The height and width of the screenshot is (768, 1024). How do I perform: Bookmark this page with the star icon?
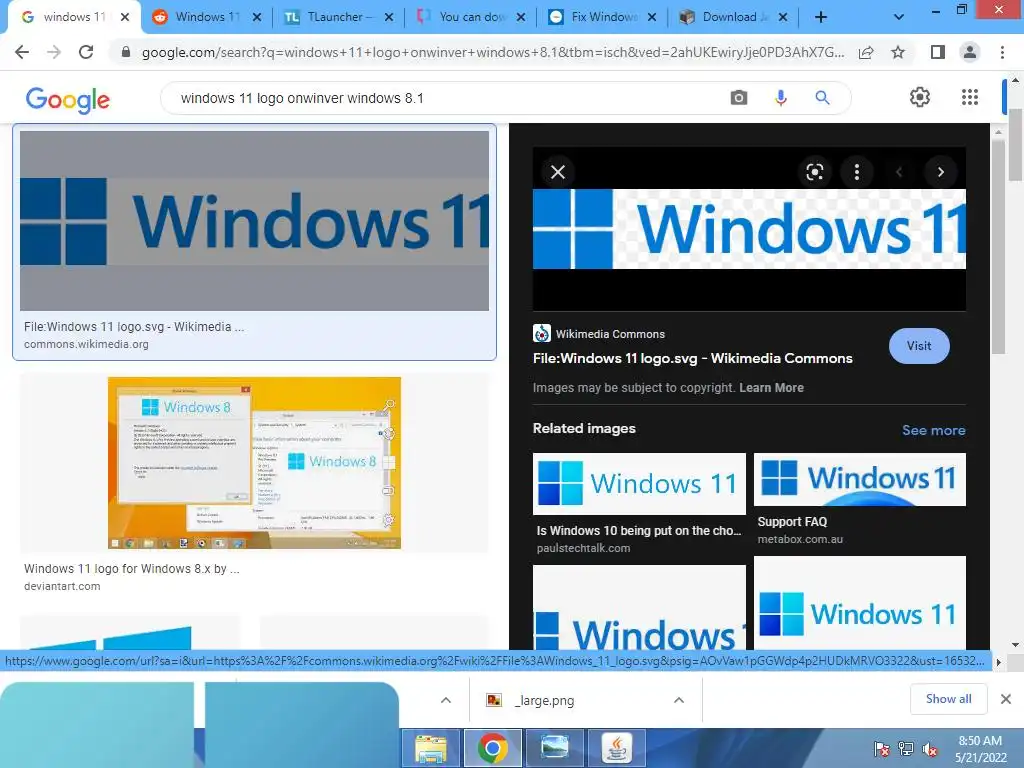click(898, 52)
